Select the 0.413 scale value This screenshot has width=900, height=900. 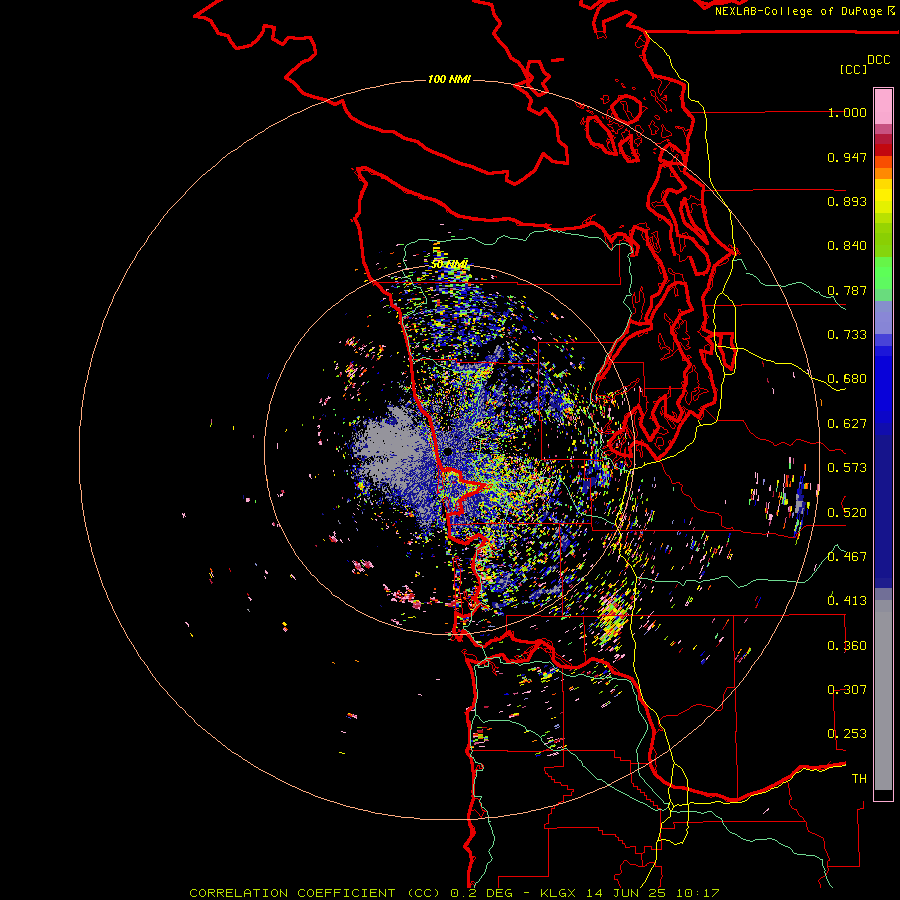click(x=847, y=601)
